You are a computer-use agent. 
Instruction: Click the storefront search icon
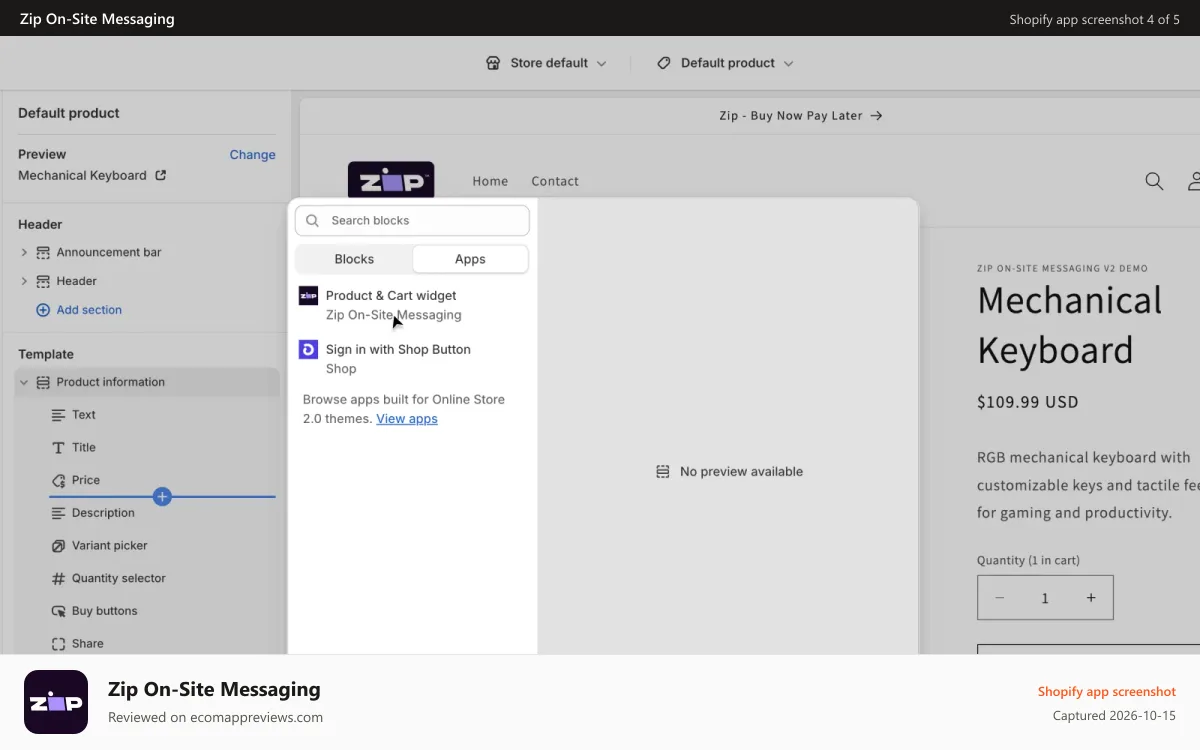point(1154,181)
